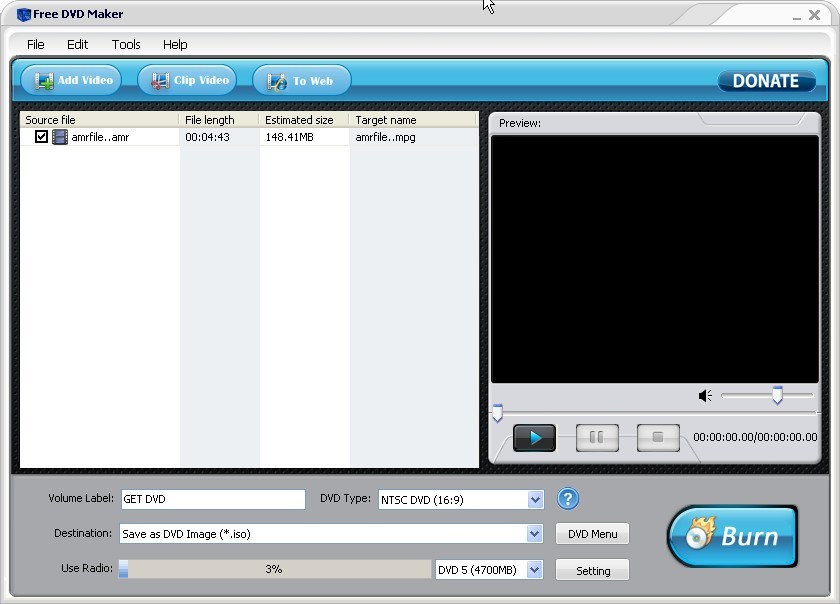Image resolution: width=840 pixels, height=604 pixels.
Task: Open the Tools menu
Action: point(125,44)
